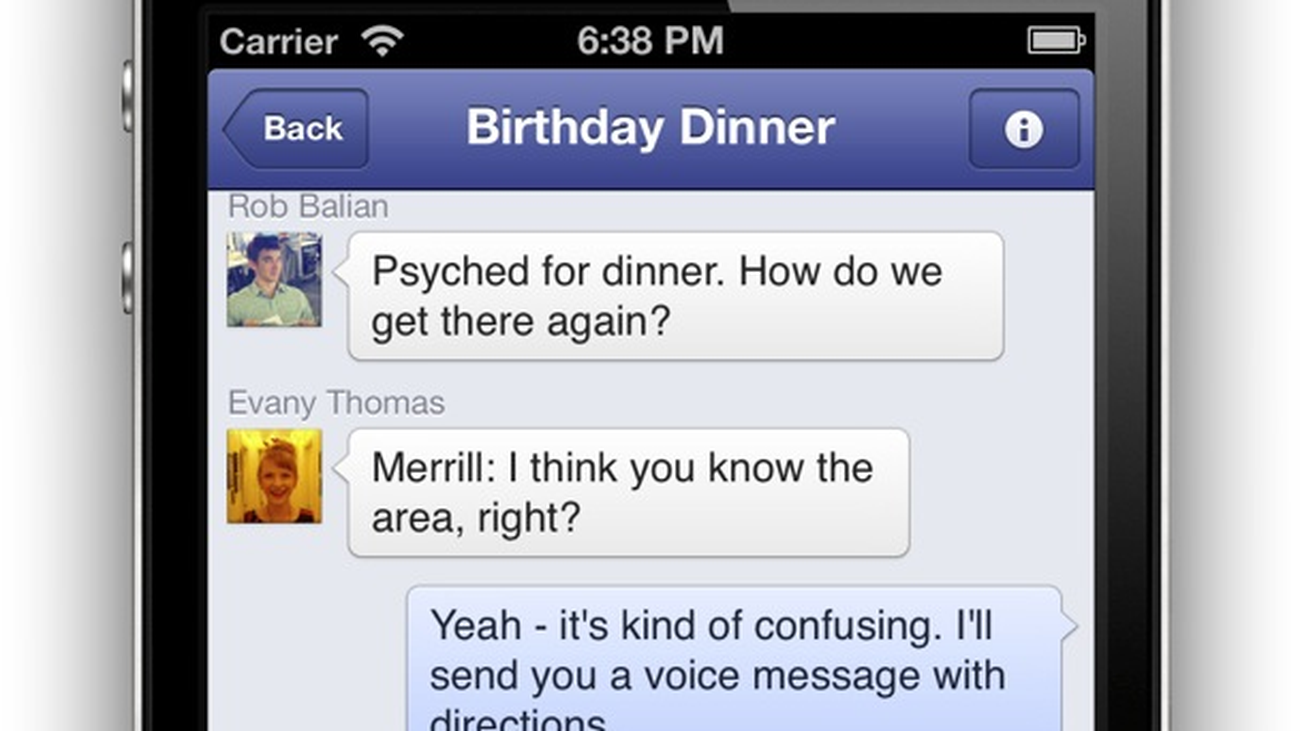
Task: Open Rob Balian's profile photo
Action: (274, 280)
